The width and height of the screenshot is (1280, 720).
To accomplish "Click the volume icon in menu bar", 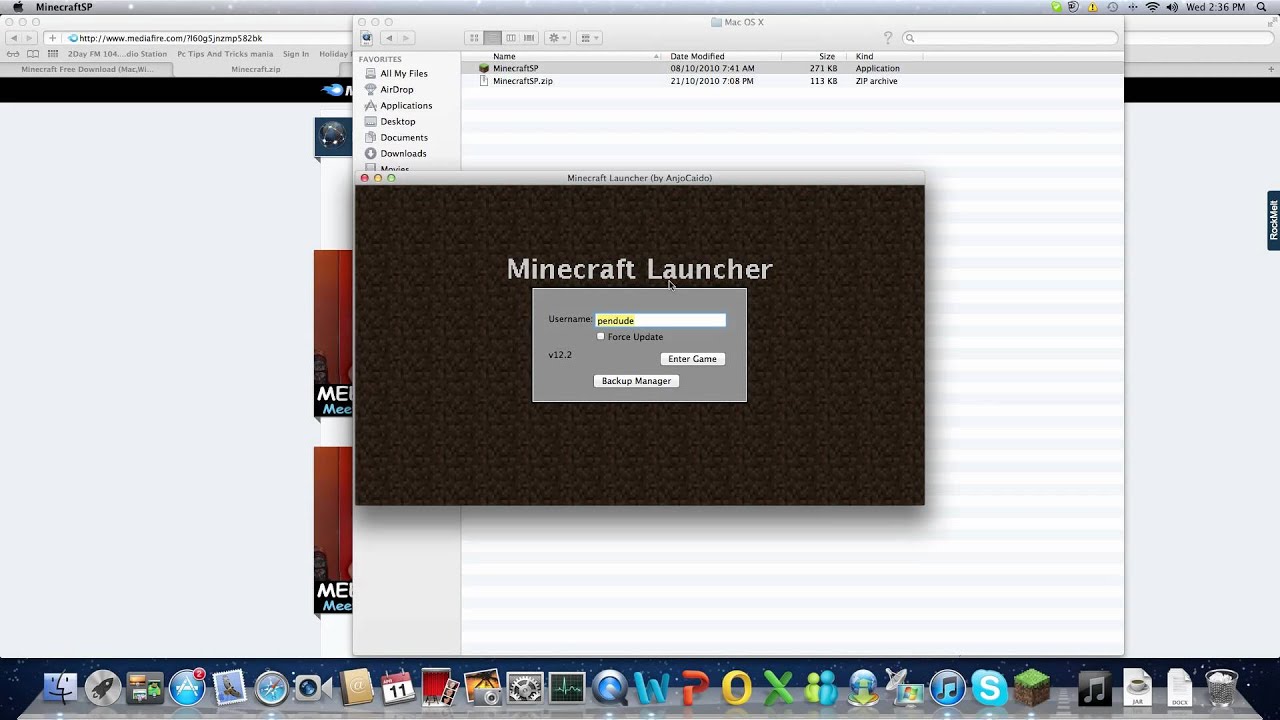I will coord(1171,7).
